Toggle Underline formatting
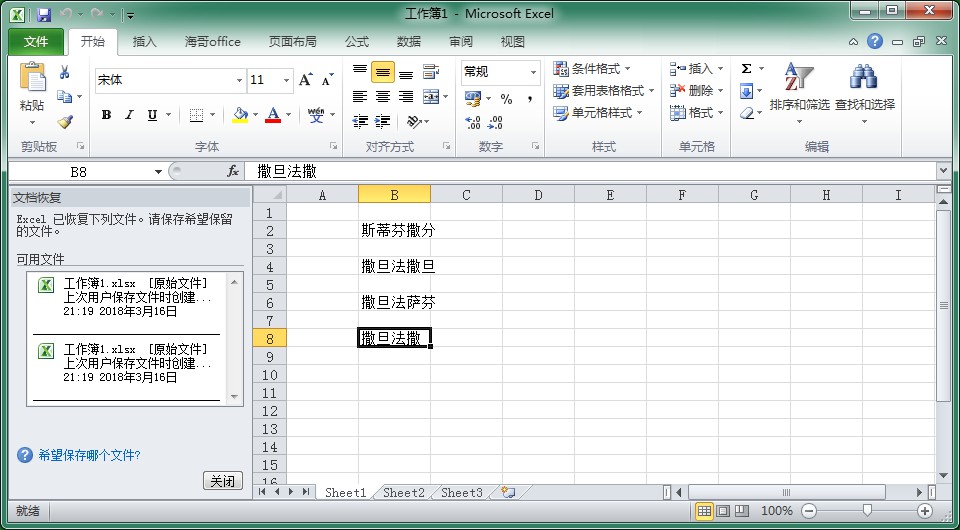Viewport: 960px width, 530px height. (x=152, y=115)
